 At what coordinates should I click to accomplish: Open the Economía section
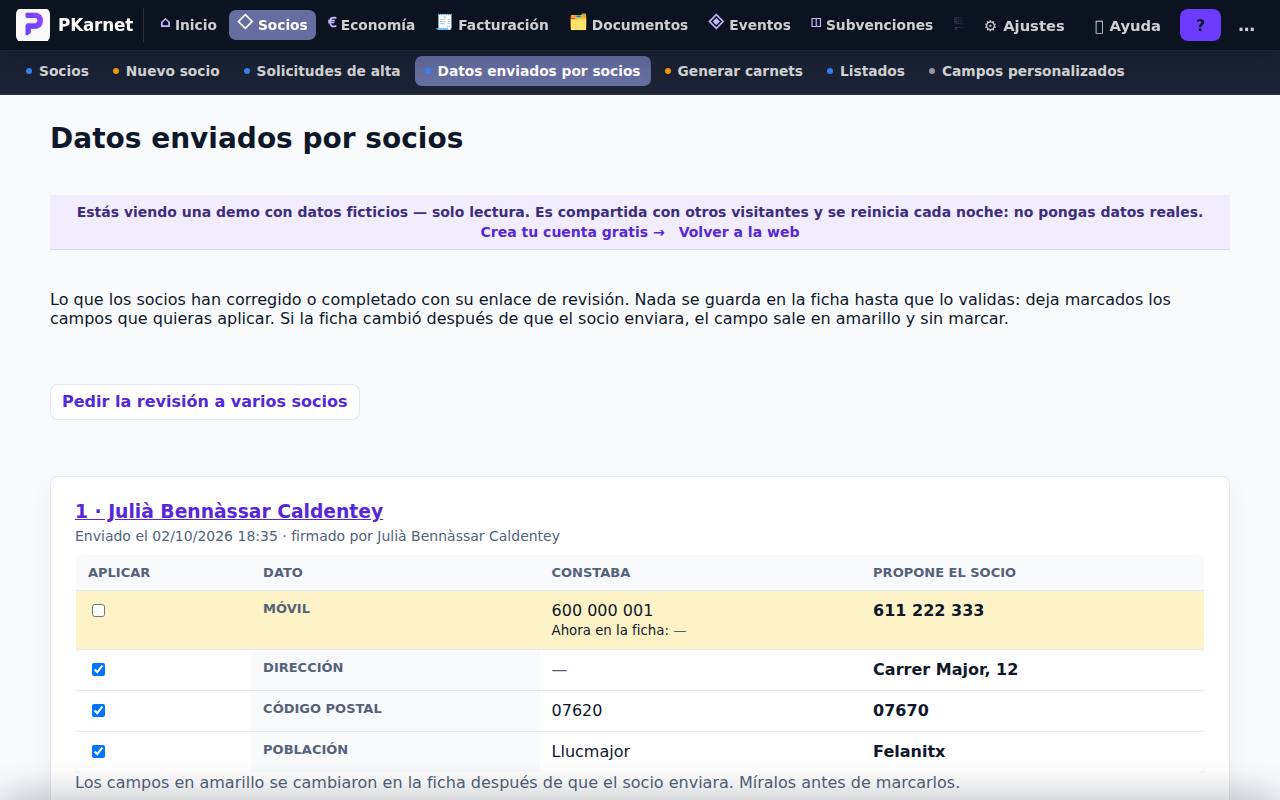371,25
